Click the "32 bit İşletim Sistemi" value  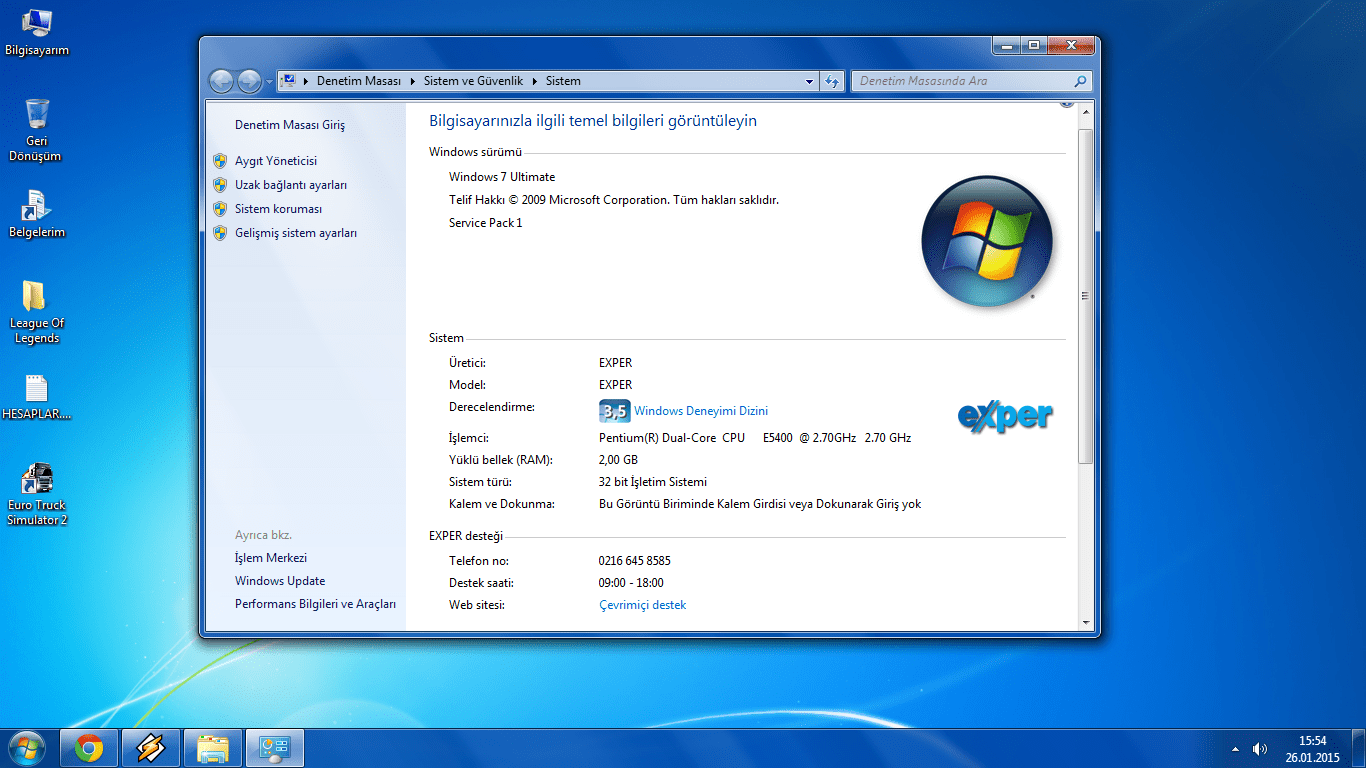coord(653,482)
